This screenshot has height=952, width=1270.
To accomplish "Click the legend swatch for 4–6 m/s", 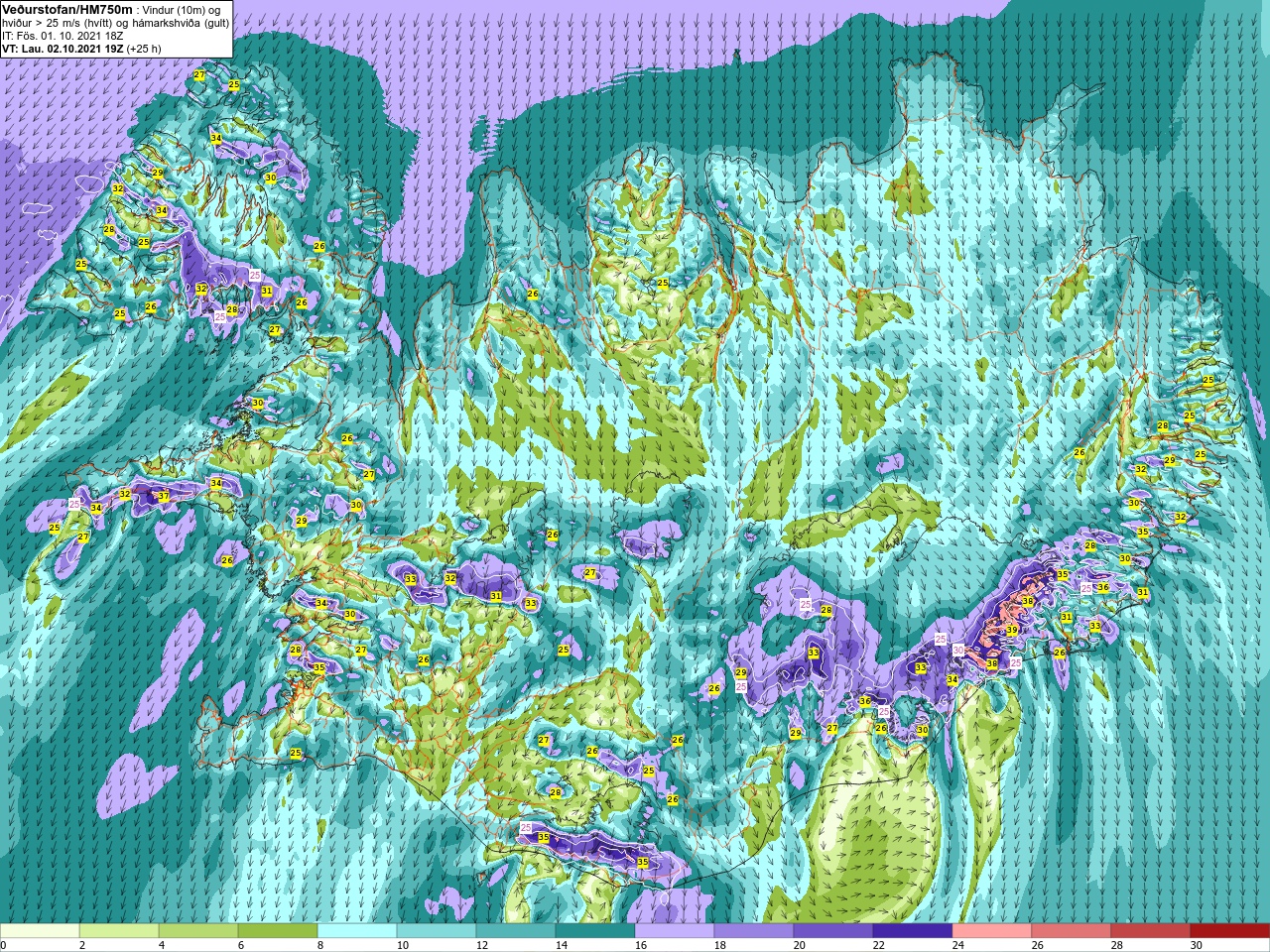I will 198,931.
